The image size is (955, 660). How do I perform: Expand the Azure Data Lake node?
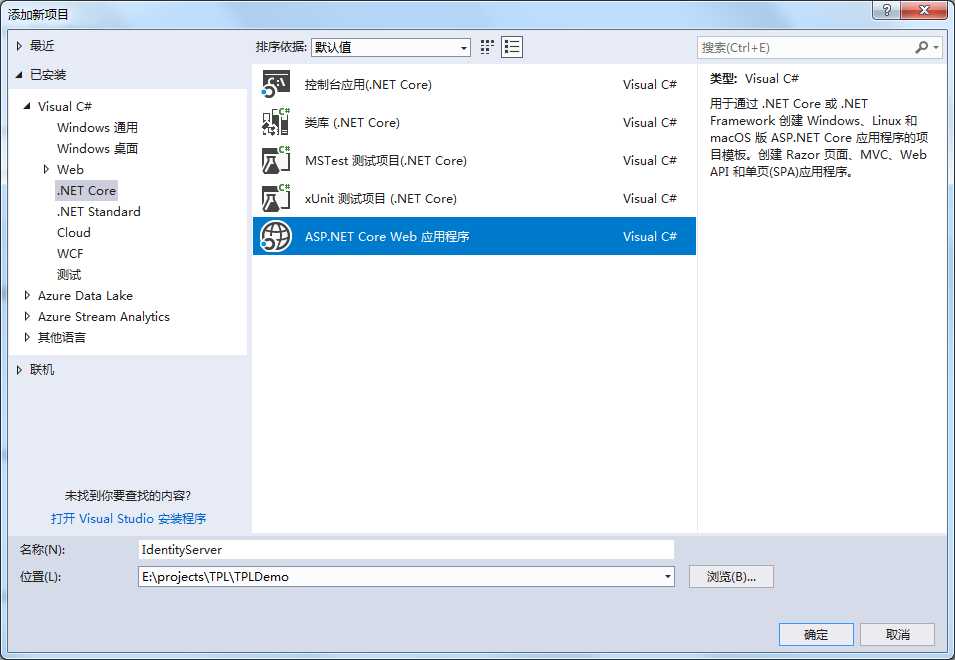pyautogui.click(x=27, y=295)
